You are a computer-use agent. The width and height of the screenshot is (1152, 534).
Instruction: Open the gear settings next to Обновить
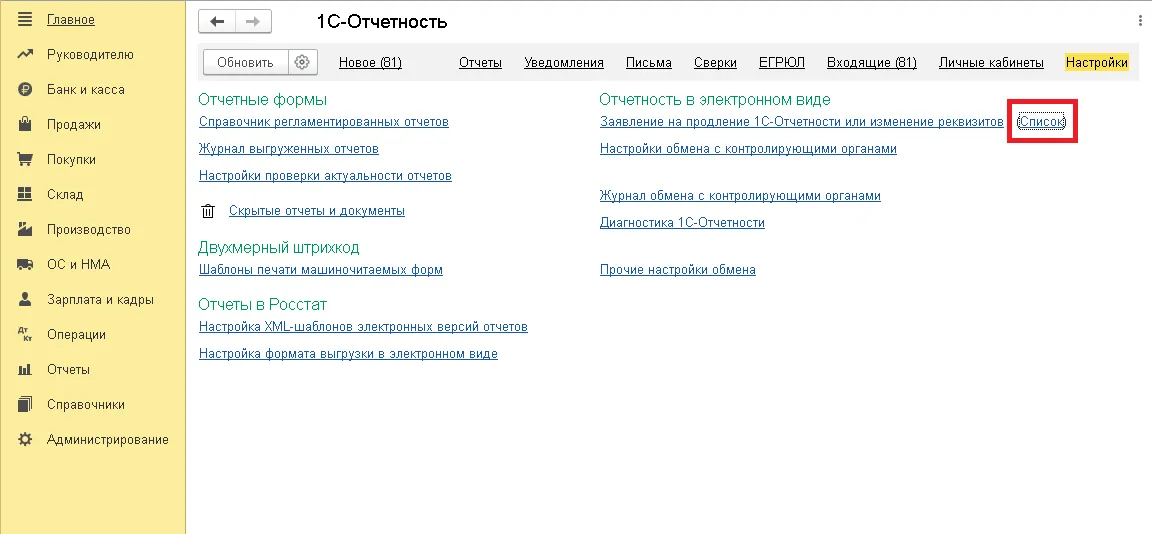click(x=302, y=62)
